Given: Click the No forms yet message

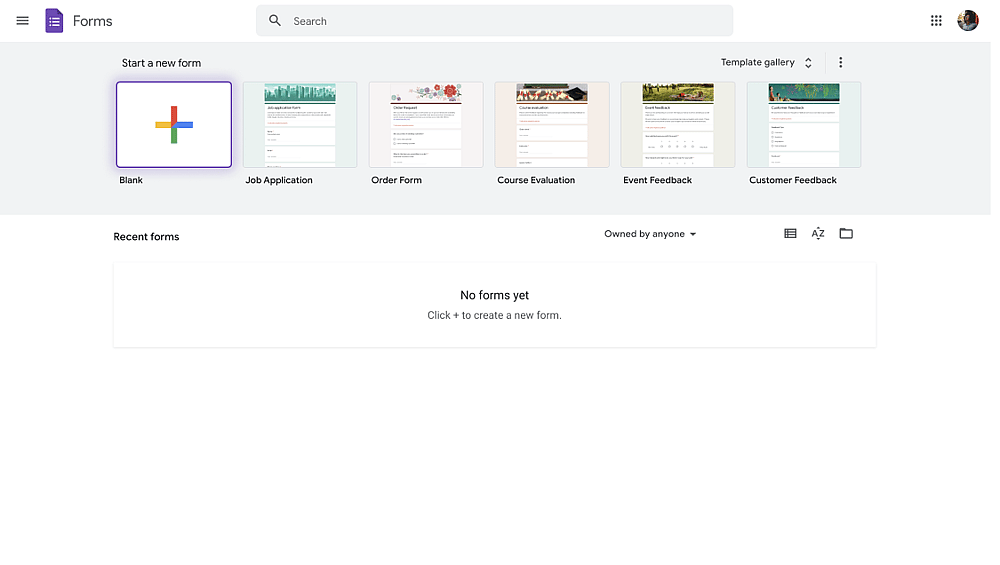Looking at the screenshot, I should [x=495, y=295].
